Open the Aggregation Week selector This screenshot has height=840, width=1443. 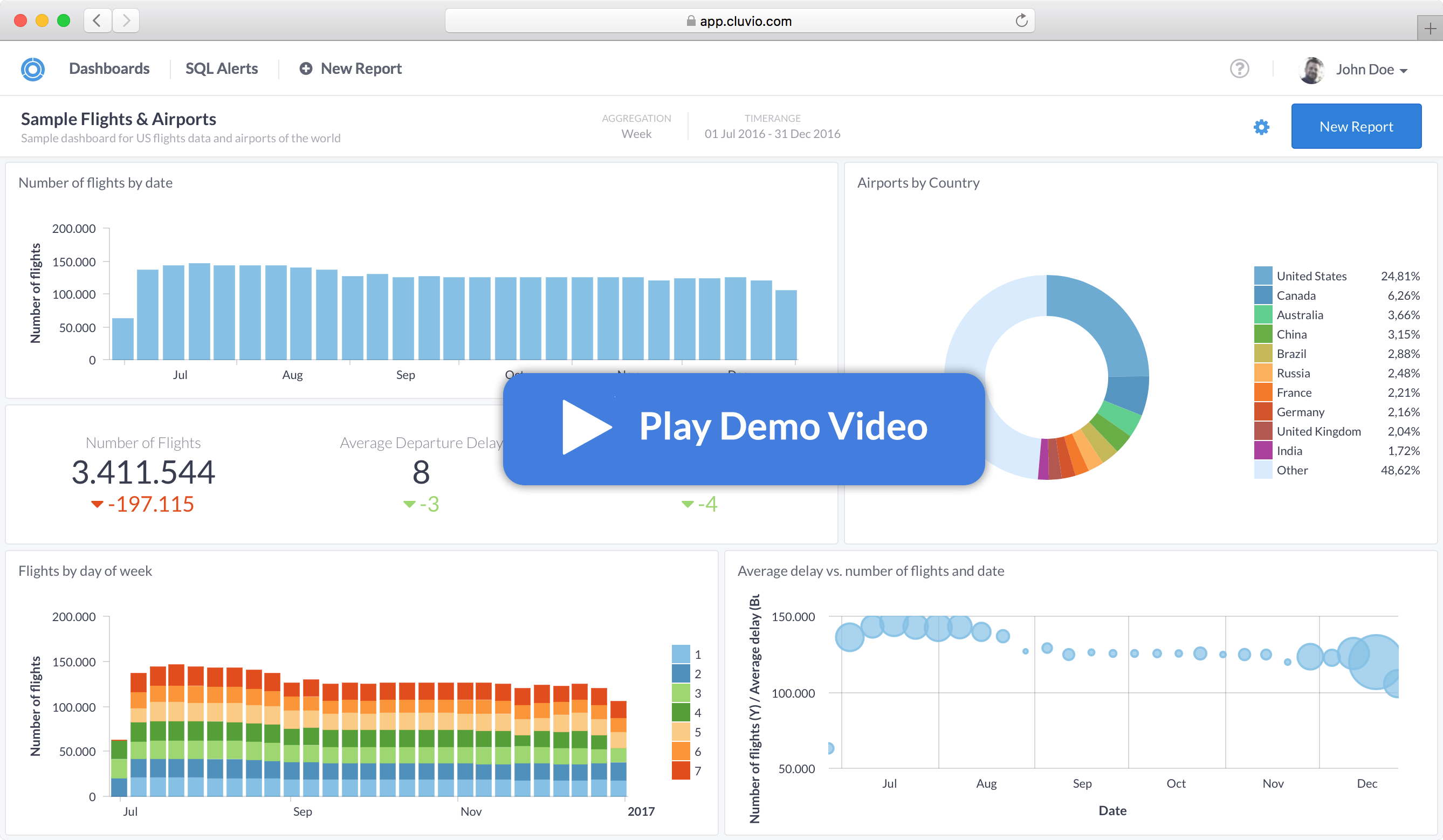click(x=636, y=133)
